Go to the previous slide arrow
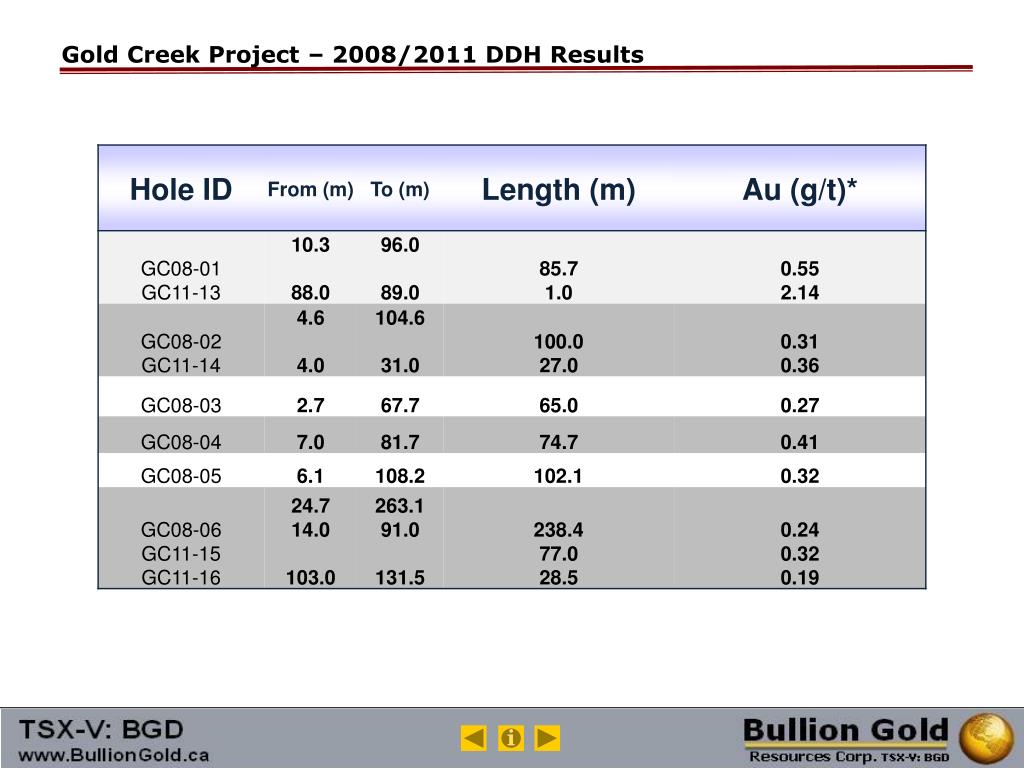 coord(473,738)
